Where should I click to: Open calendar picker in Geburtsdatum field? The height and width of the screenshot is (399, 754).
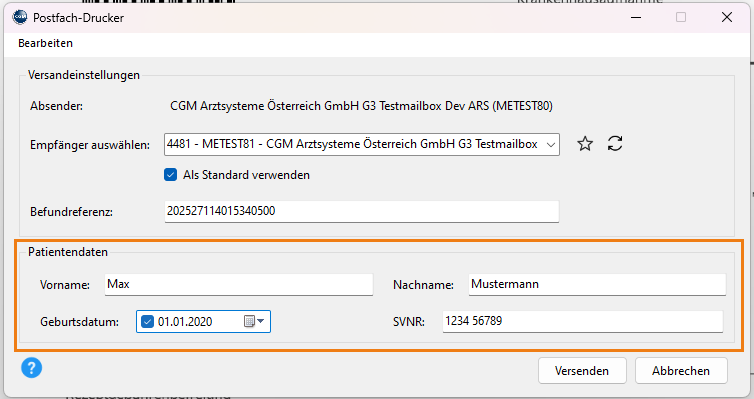click(x=249, y=321)
